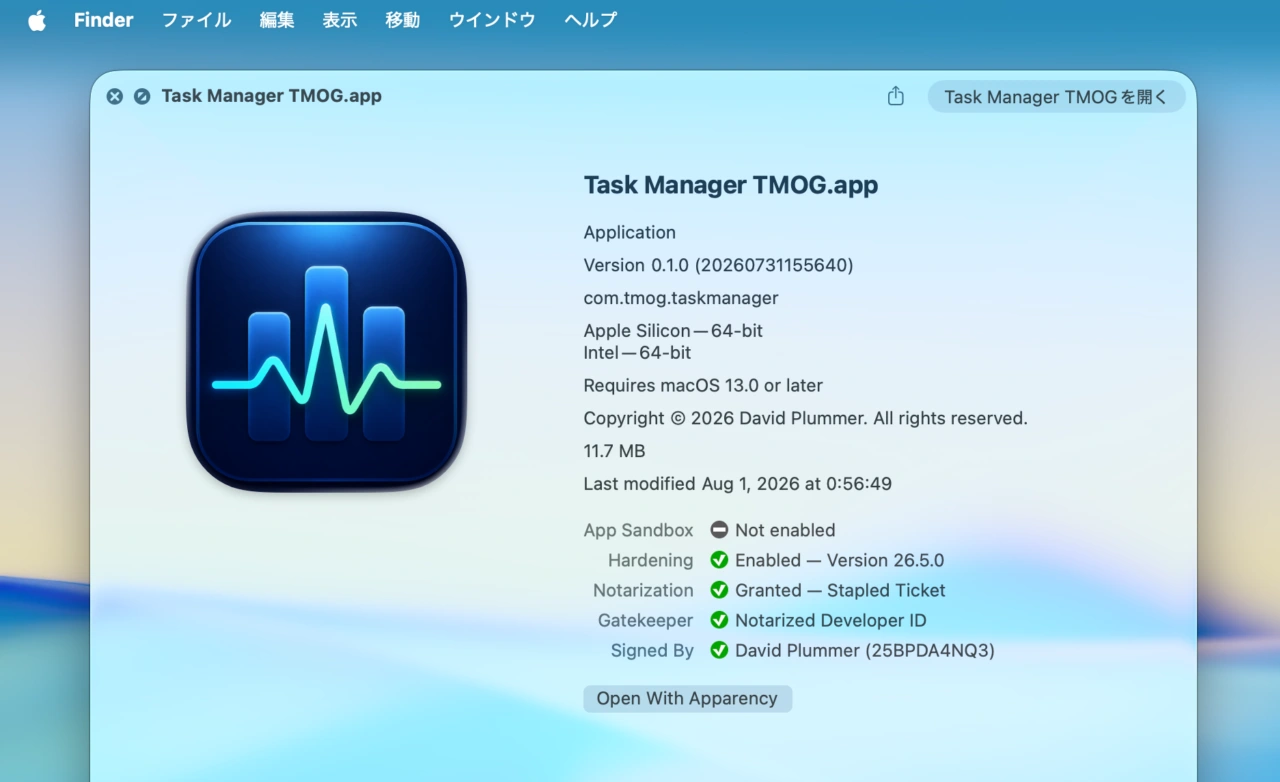Image resolution: width=1280 pixels, height=782 pixels.
Task: Click the bold Task Manager TMOG.app heading
Action: tap(731, 185)
